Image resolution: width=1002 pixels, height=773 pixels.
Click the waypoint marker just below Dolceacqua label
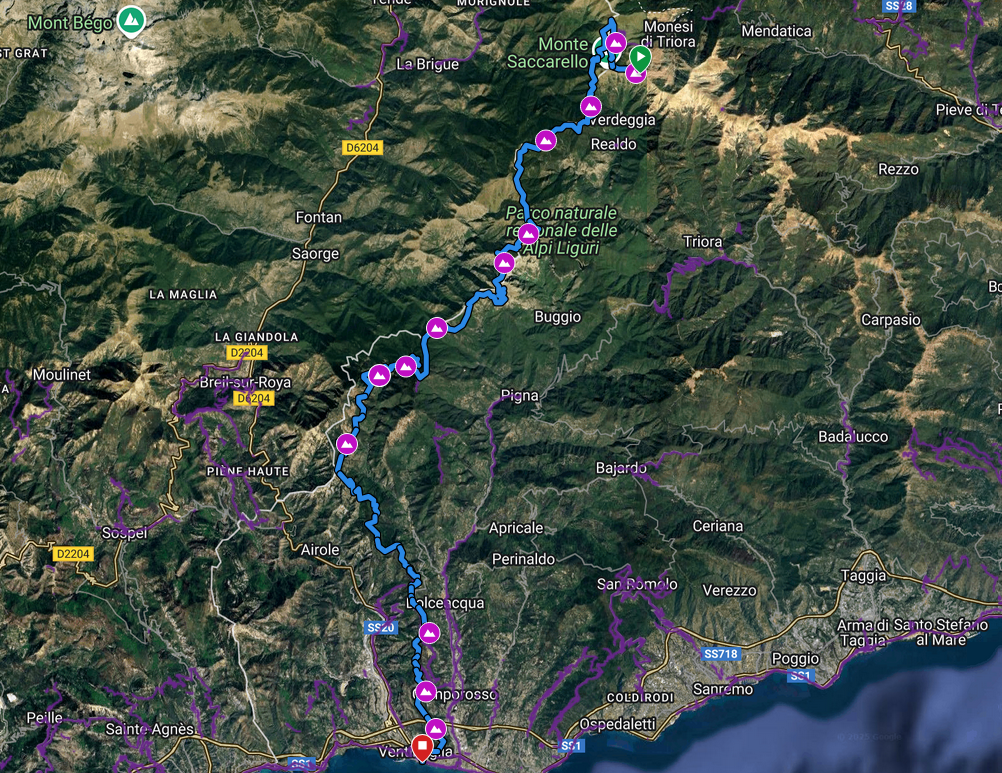tap(429, 633)
